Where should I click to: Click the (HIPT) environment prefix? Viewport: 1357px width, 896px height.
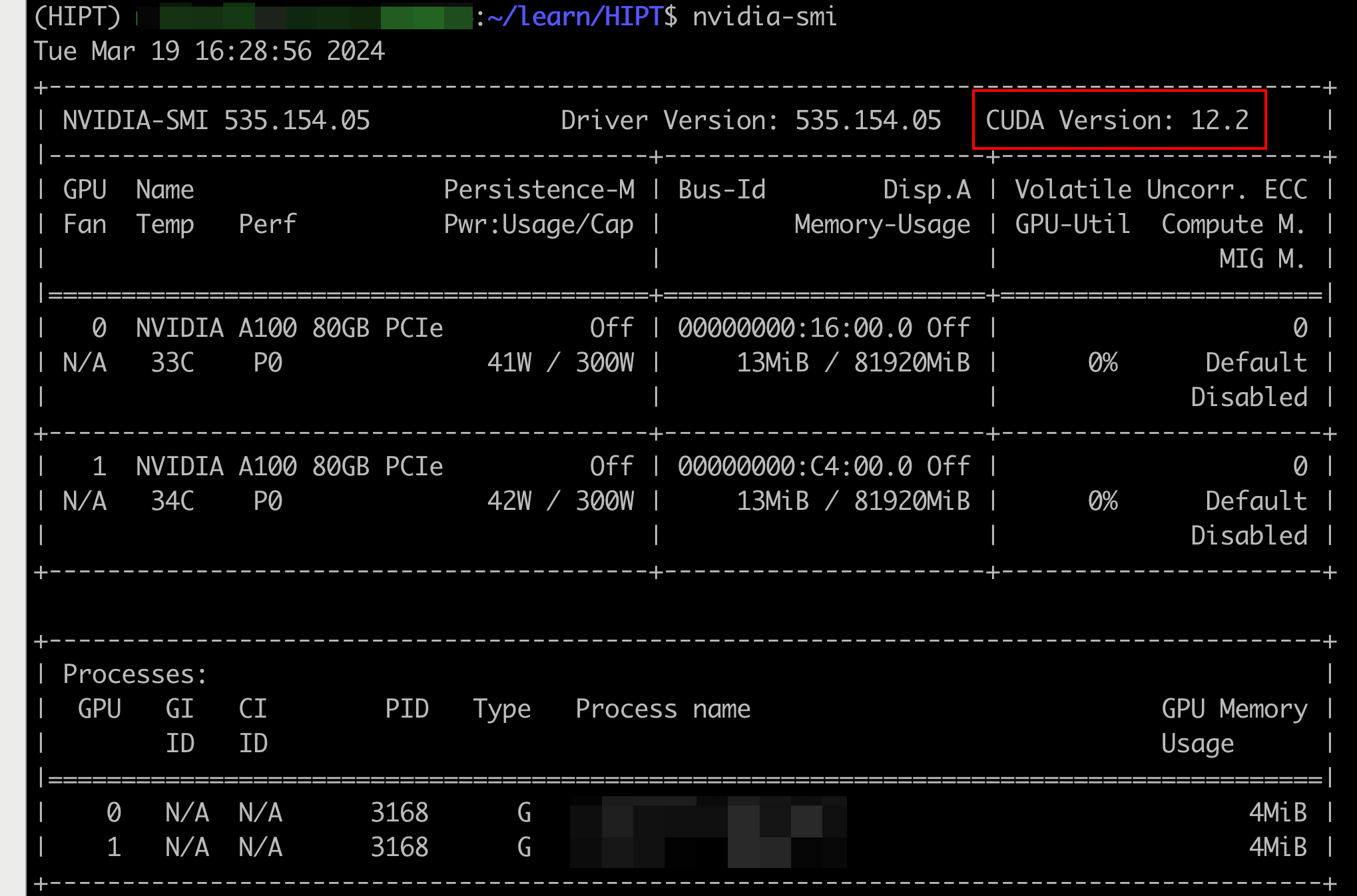tap(77, 16)
